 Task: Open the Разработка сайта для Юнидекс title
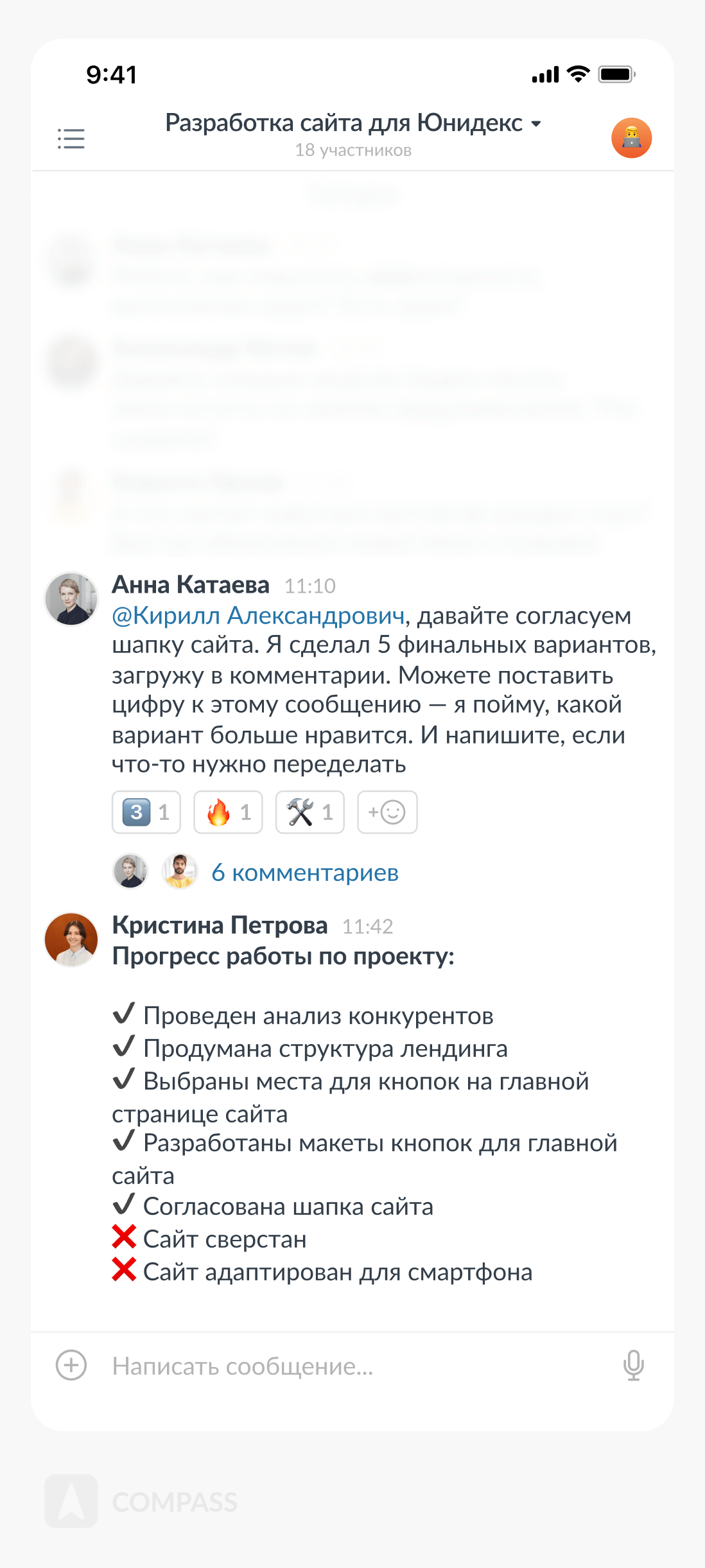pos(344,123)
